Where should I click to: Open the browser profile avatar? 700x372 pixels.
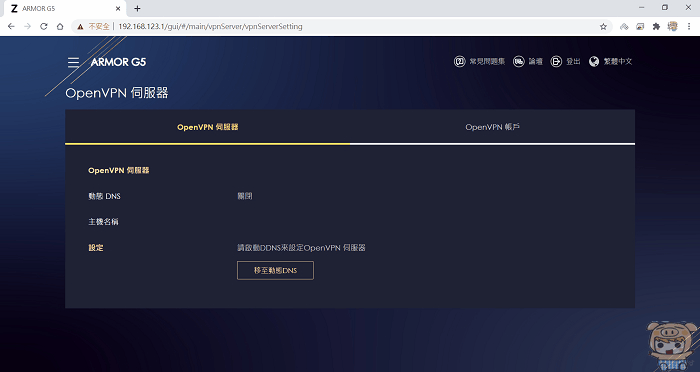pyautogui.click(x=672, y=26)
